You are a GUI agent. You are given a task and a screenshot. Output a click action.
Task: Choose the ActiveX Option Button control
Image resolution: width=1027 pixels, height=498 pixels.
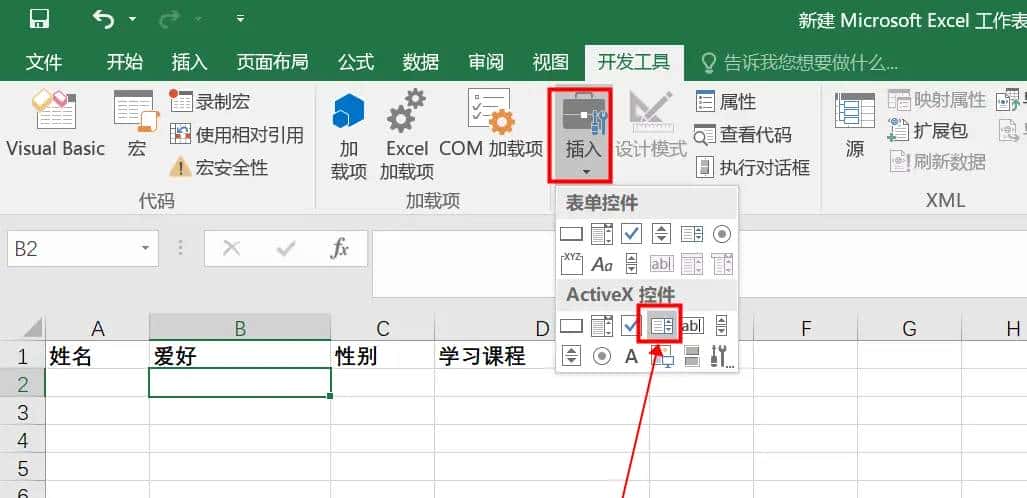[x=601, y=356]
